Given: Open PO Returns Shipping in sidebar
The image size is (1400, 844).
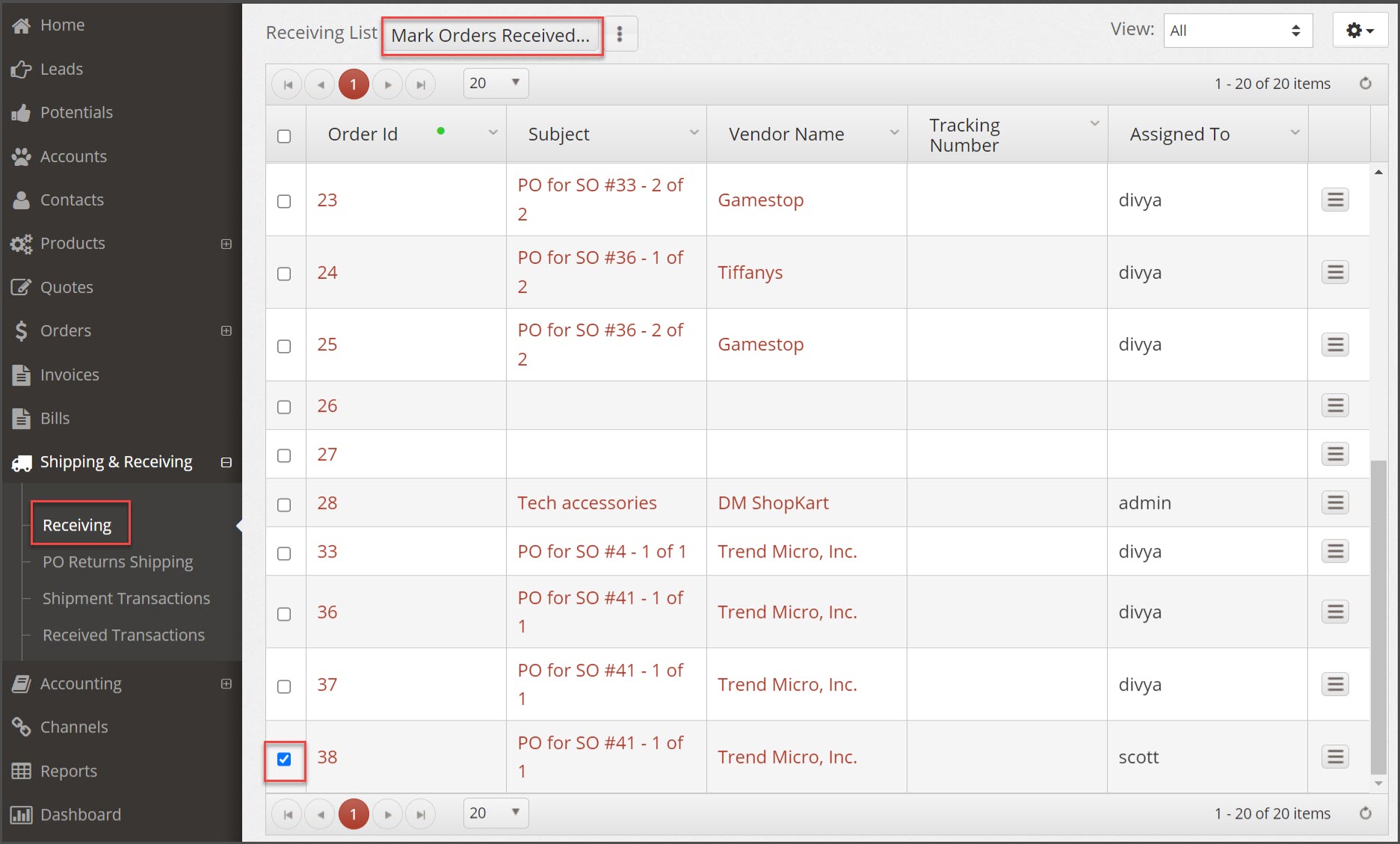Looking at the screenshot, I should tap(118, 562).
